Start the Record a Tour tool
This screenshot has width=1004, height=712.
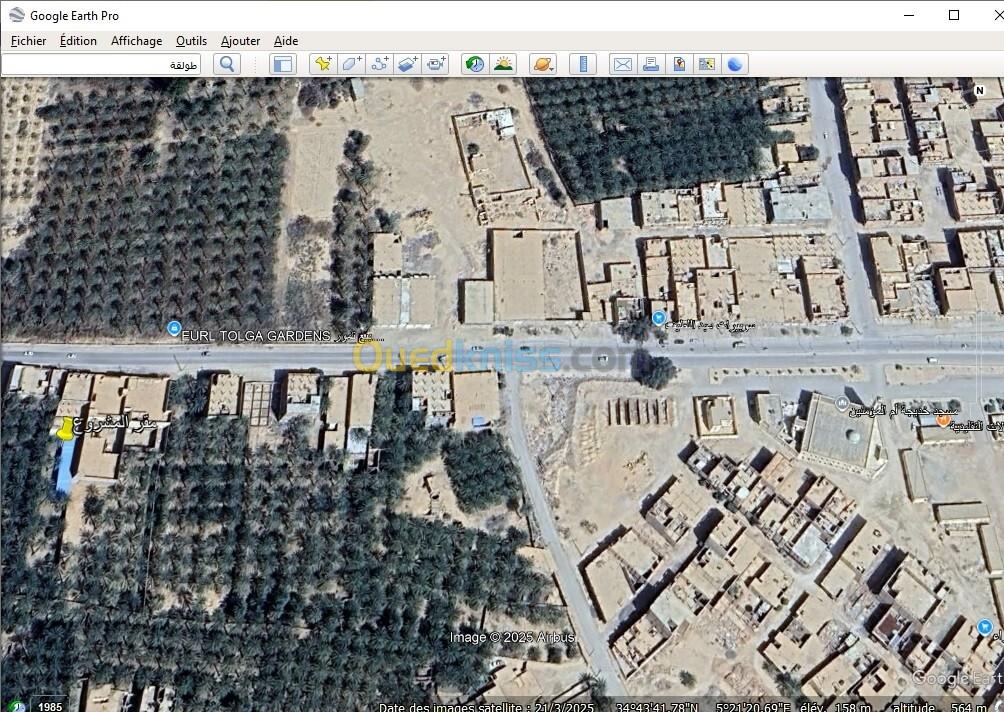[436, 64]
